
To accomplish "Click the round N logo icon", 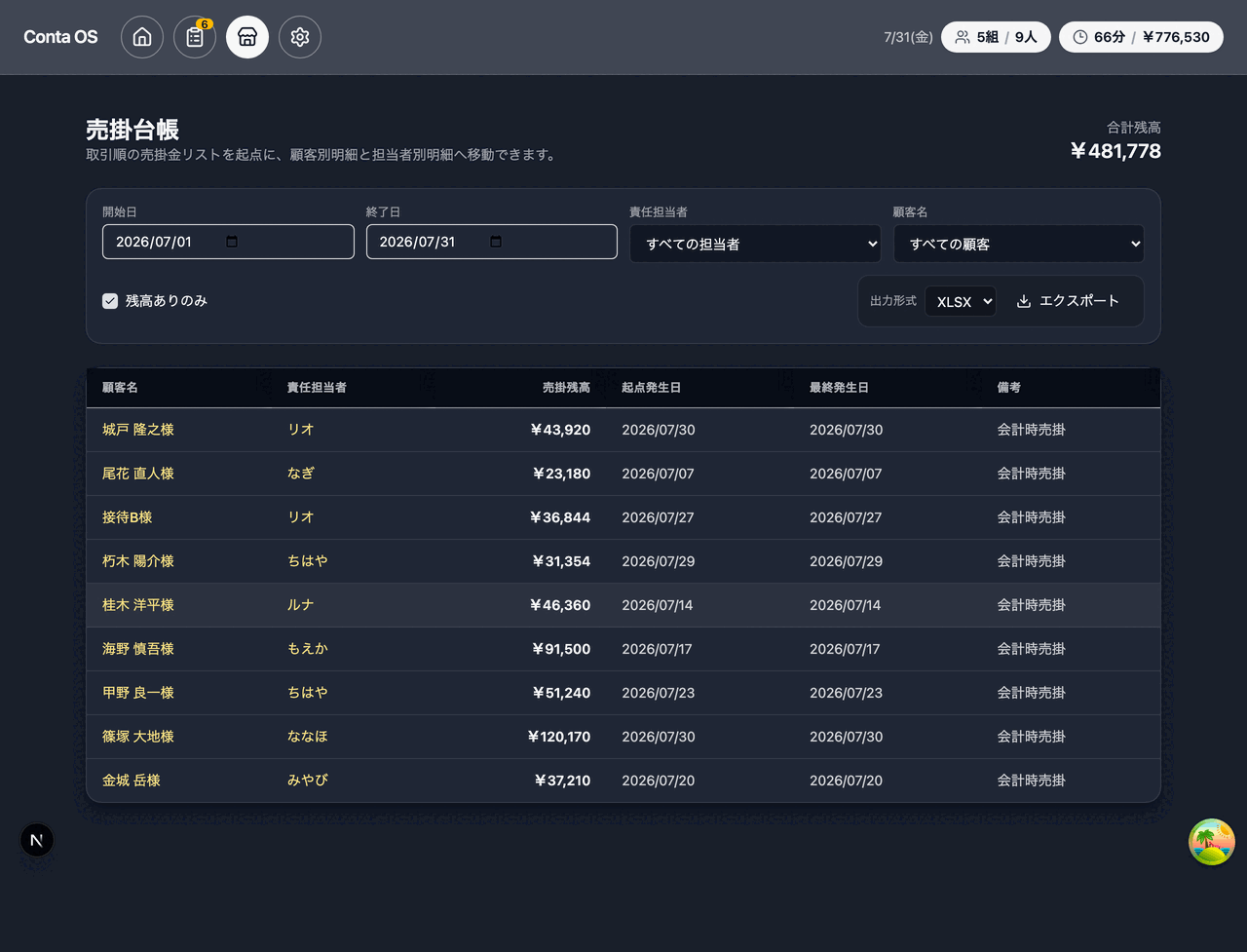I will click(x=37, y=840).
